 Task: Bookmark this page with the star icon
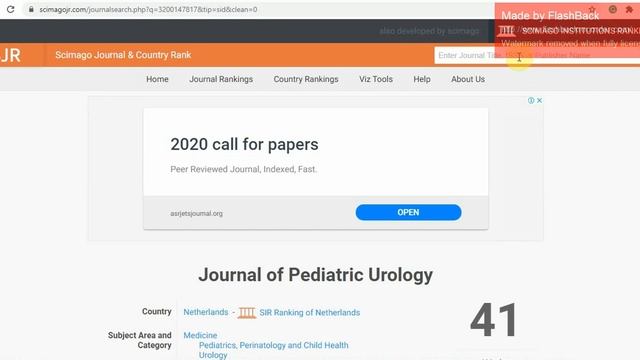click(x=592, y=9)
